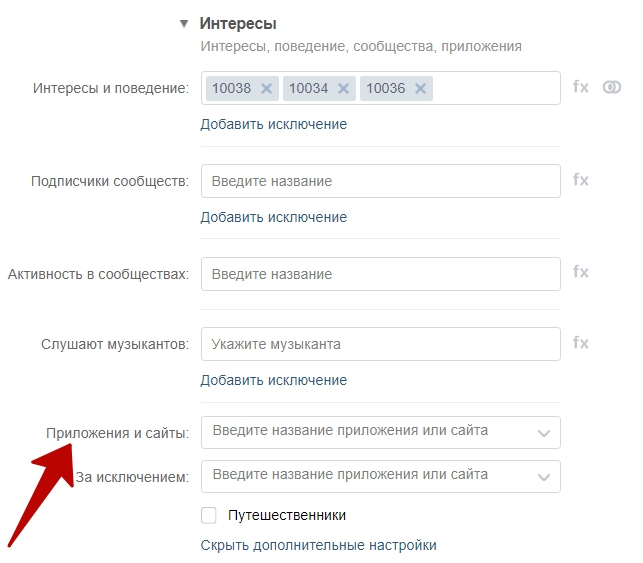Open the Приложения и сайты dropdown arrow
Image resolution: width=643 pixels, height=563 pixels.
tap(544, 433)
